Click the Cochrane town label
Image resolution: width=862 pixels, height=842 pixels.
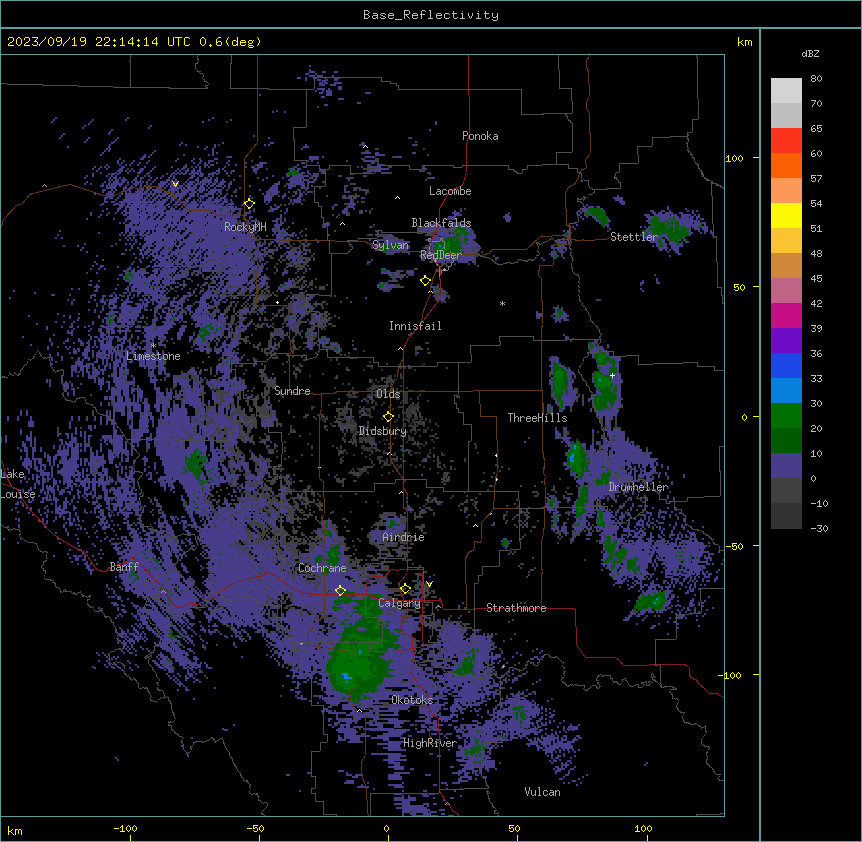coord(322,568)
